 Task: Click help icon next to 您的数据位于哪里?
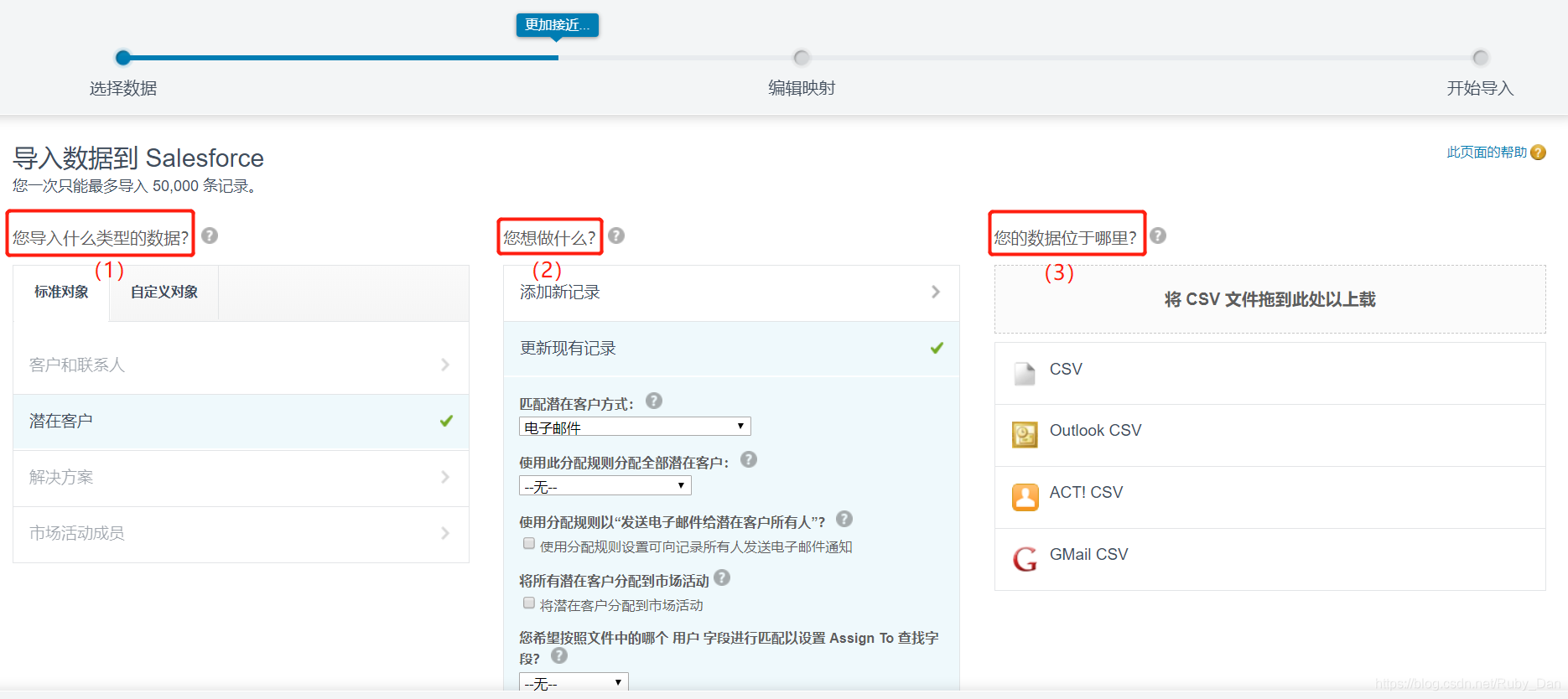coord(1158,236)
